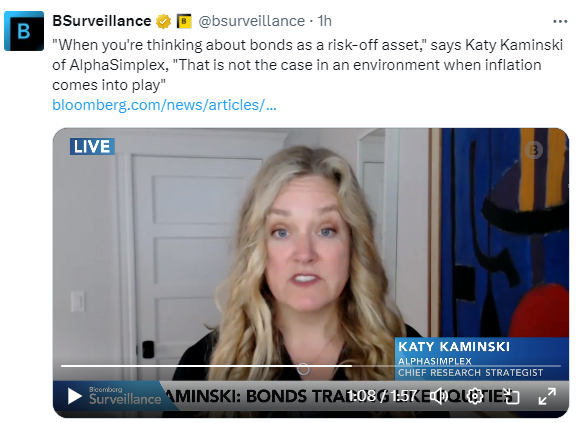Click the 1:08 / 1:57 time display
Screen dimensions: 579x423
[382, 396]
